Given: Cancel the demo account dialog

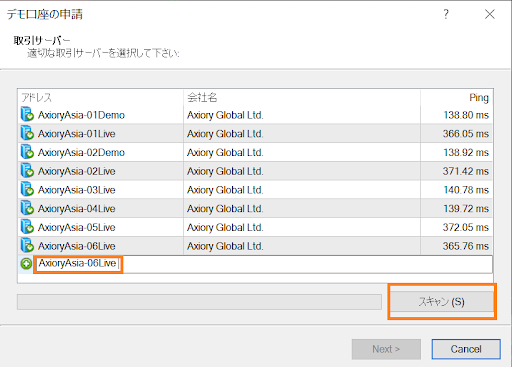Looking at the screenshot, I should (x=466, y=349).
